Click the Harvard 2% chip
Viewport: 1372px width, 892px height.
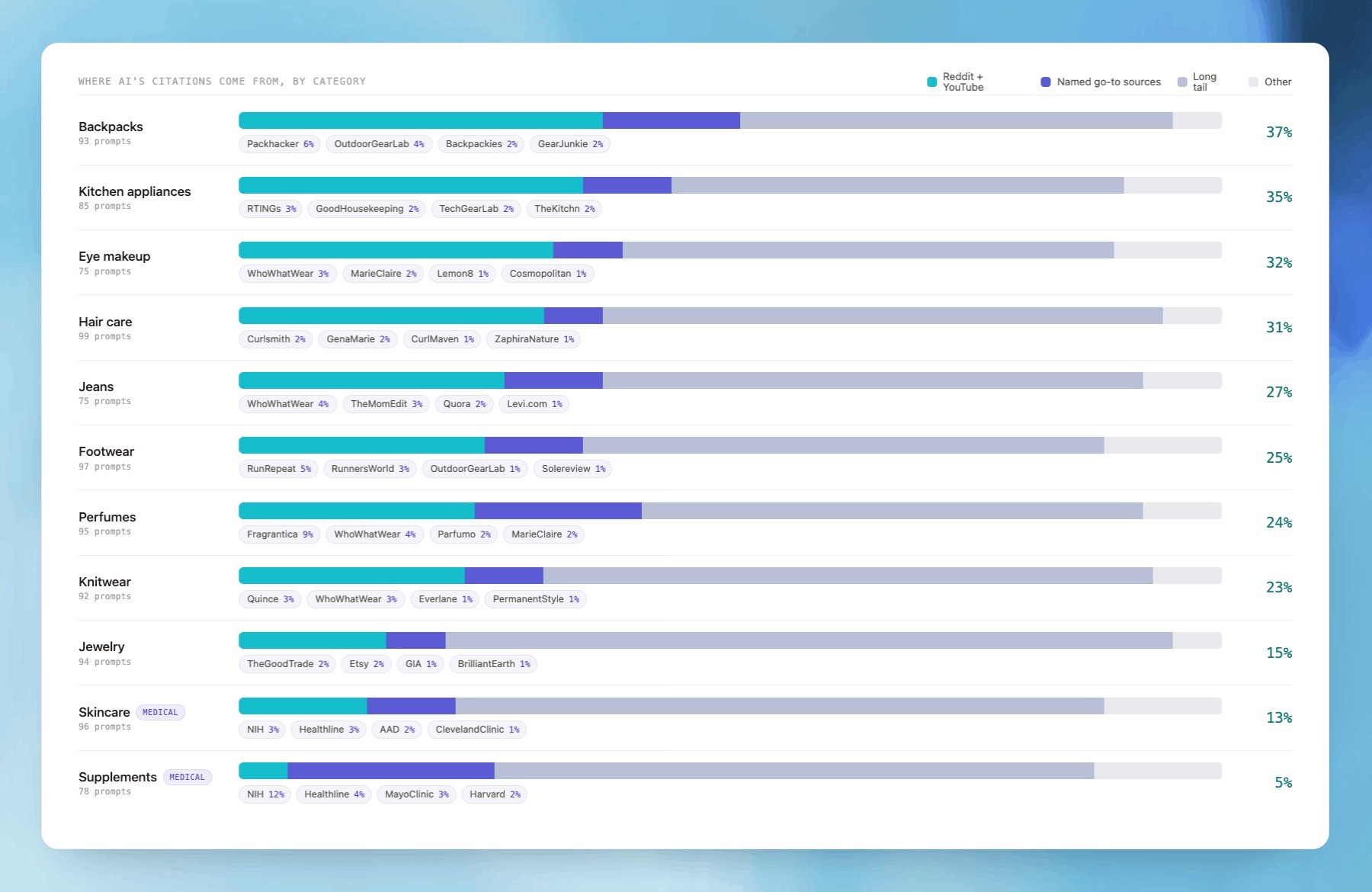click(495, 794)
